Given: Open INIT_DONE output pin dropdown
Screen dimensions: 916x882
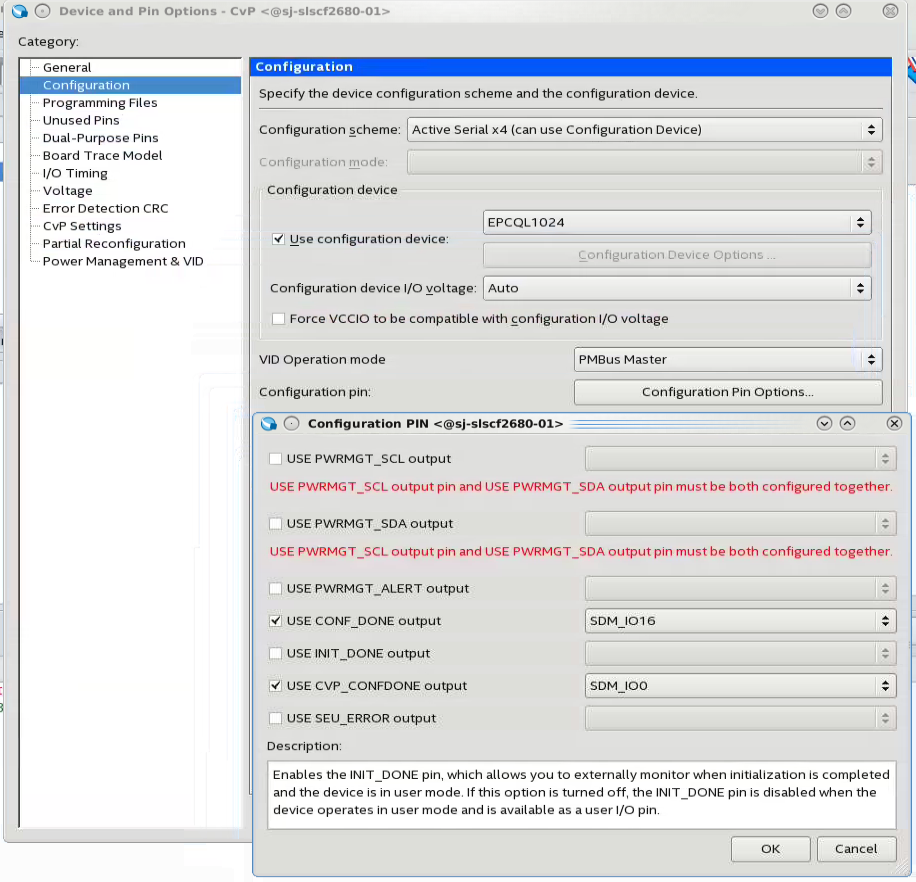Looking at the screenshot, I should (x=741, y=653).
